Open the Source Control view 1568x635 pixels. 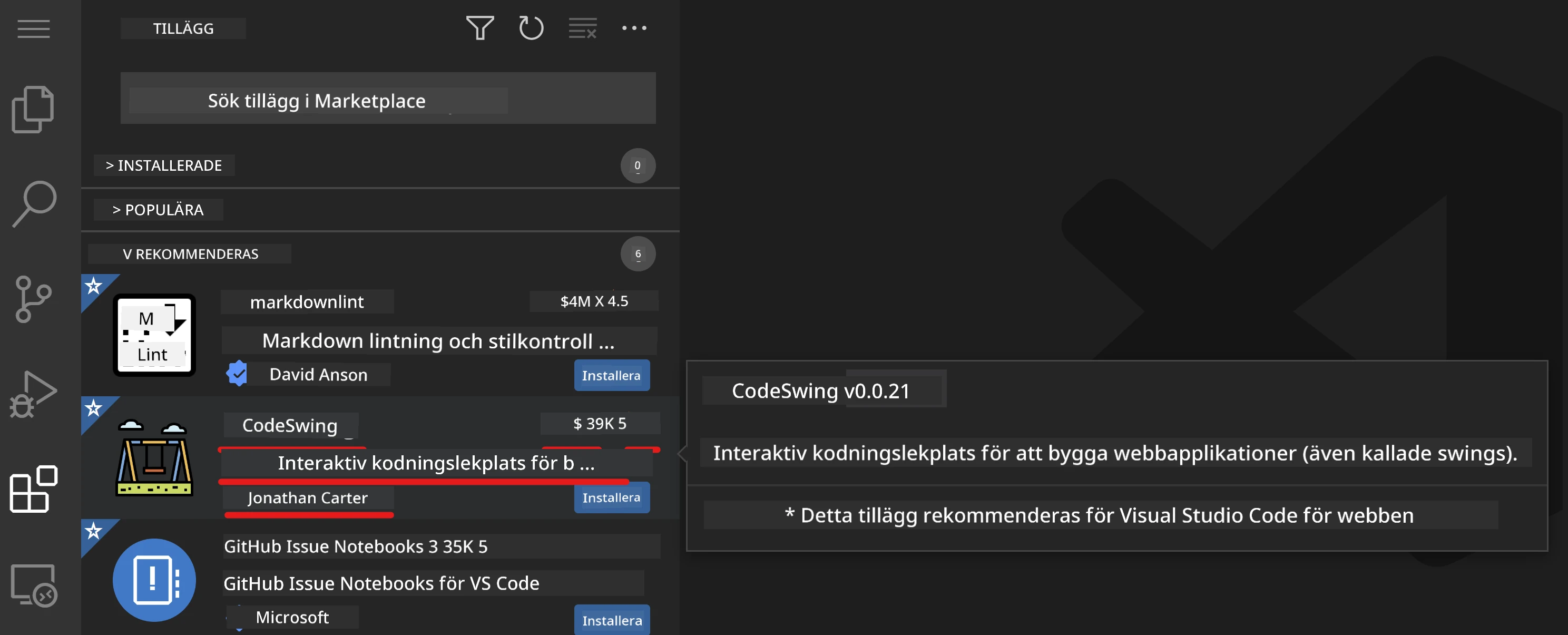click(33, 298)
